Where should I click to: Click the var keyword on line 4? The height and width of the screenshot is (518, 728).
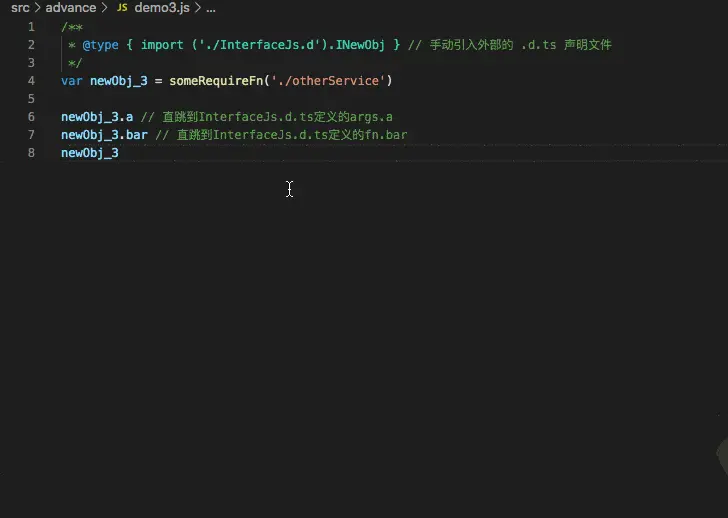click(x=72, y=81)
